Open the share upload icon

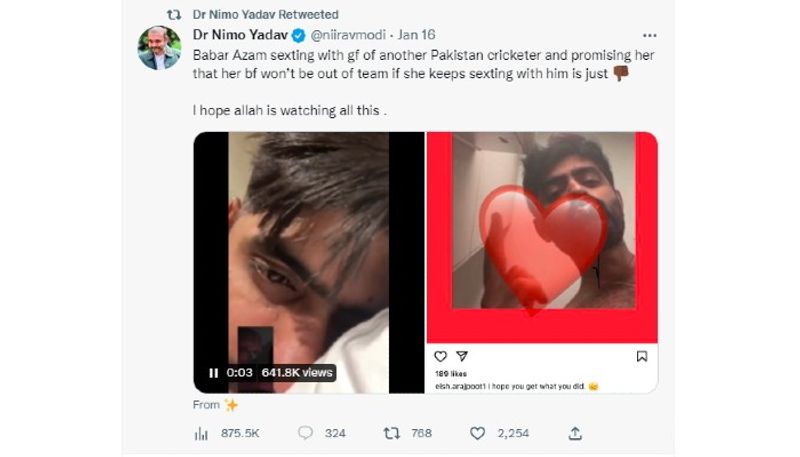(575, 433)
